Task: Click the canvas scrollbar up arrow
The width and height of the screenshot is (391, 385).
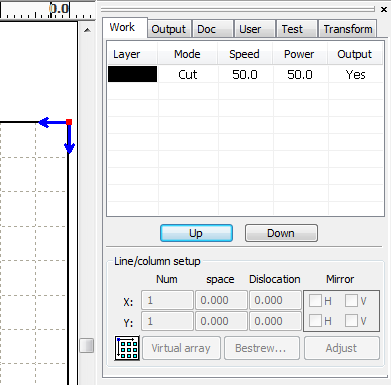Action: pyautogui.click(x=87, y=30)
